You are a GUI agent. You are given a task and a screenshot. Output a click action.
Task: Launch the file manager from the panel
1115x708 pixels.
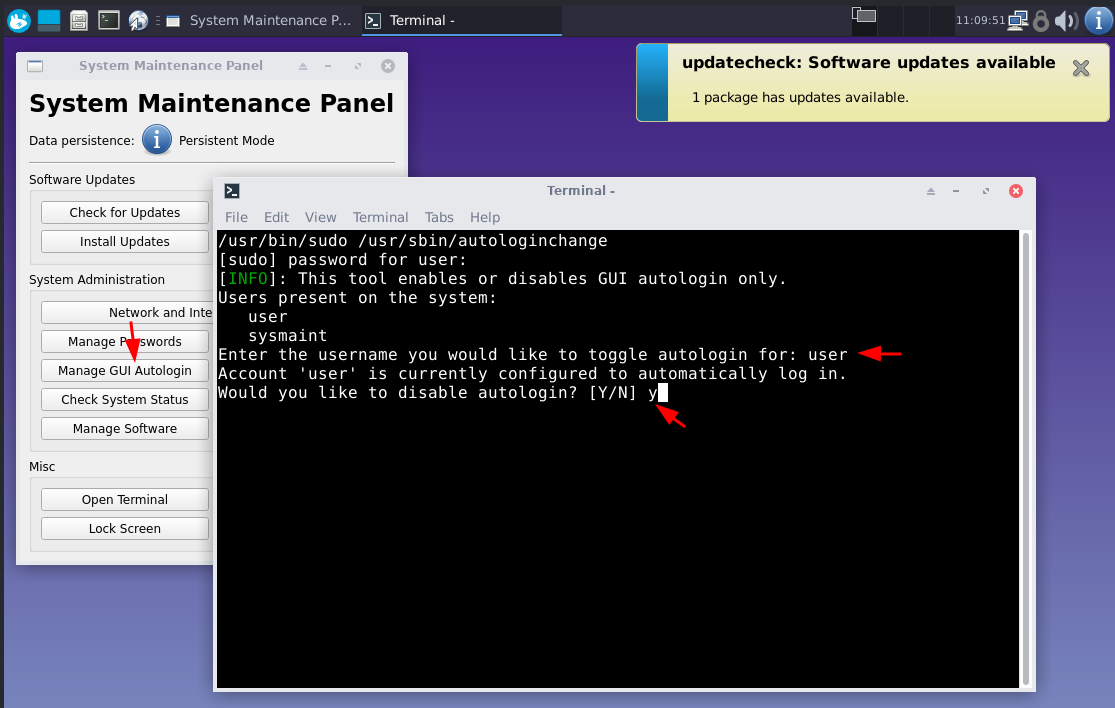coord(79,19)
